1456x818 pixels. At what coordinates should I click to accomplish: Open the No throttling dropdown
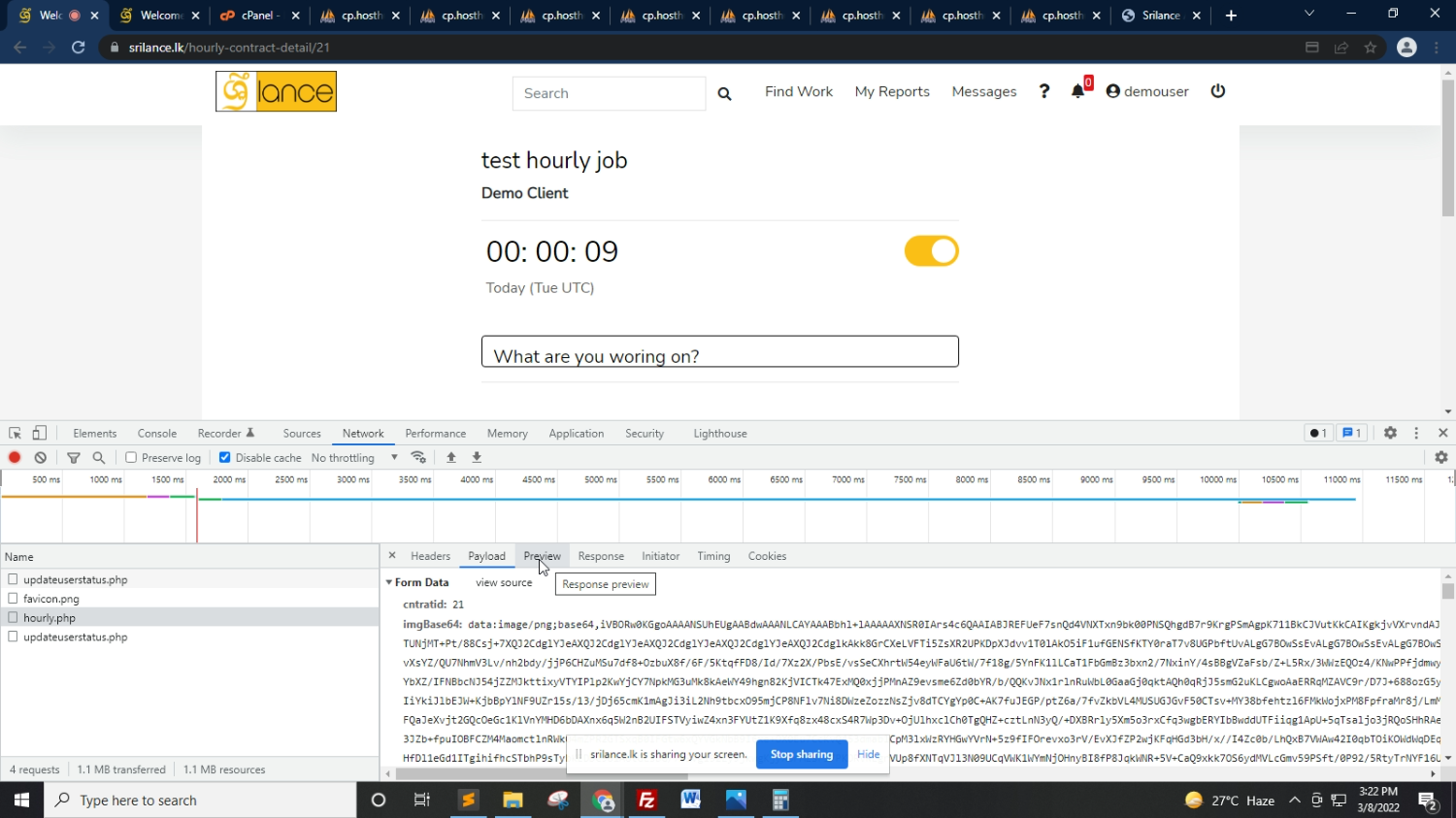tap(354, 458)
